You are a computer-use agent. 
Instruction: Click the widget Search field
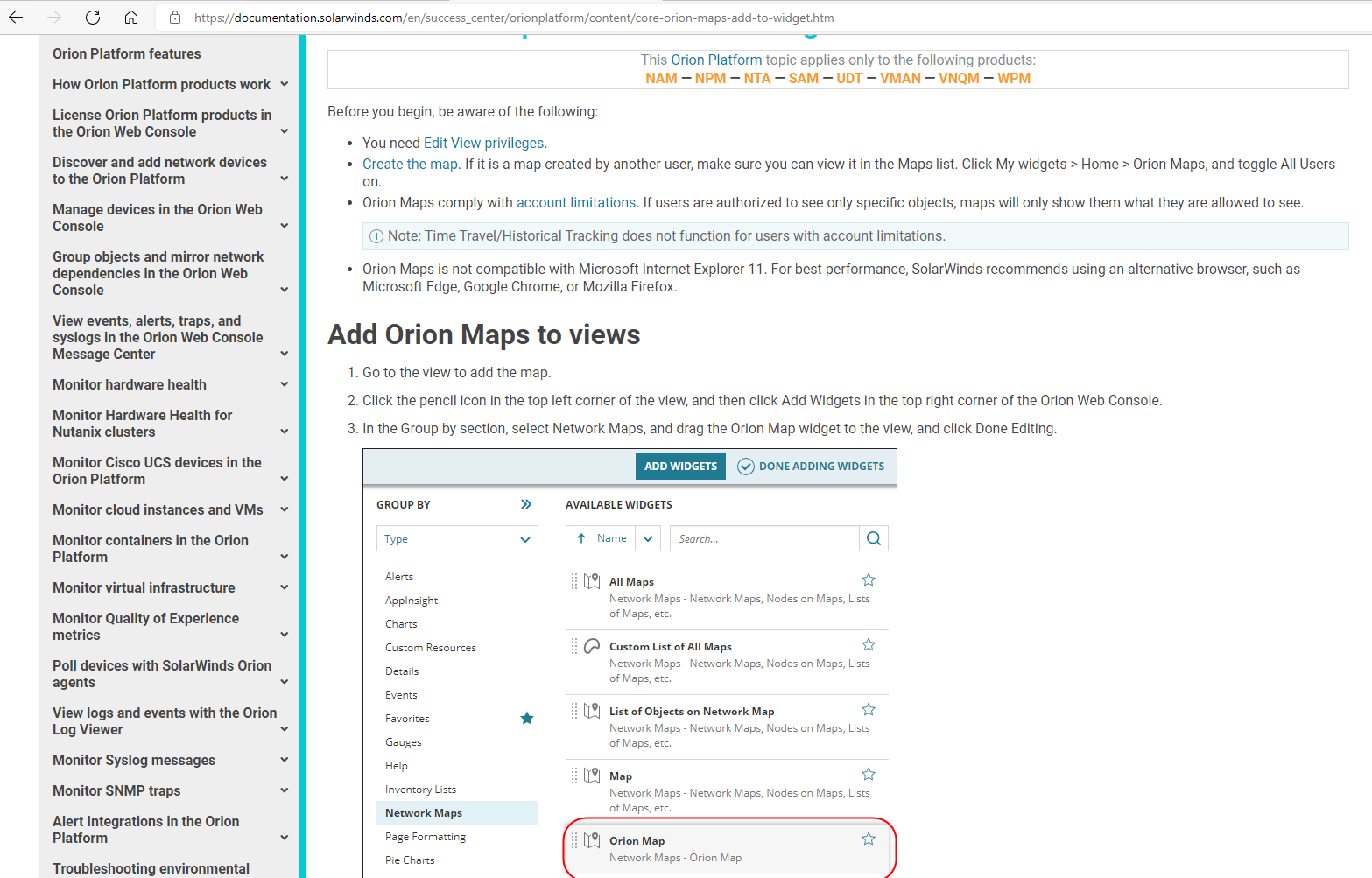click(764, 538)
